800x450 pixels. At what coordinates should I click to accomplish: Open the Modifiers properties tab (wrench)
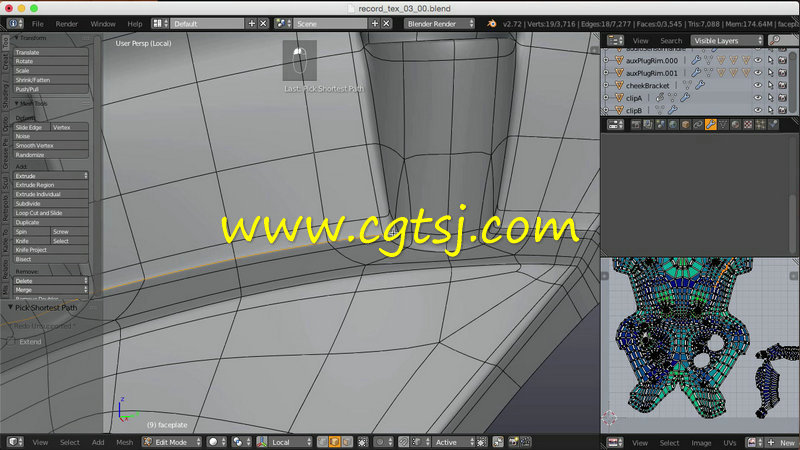tap(710, 124)
